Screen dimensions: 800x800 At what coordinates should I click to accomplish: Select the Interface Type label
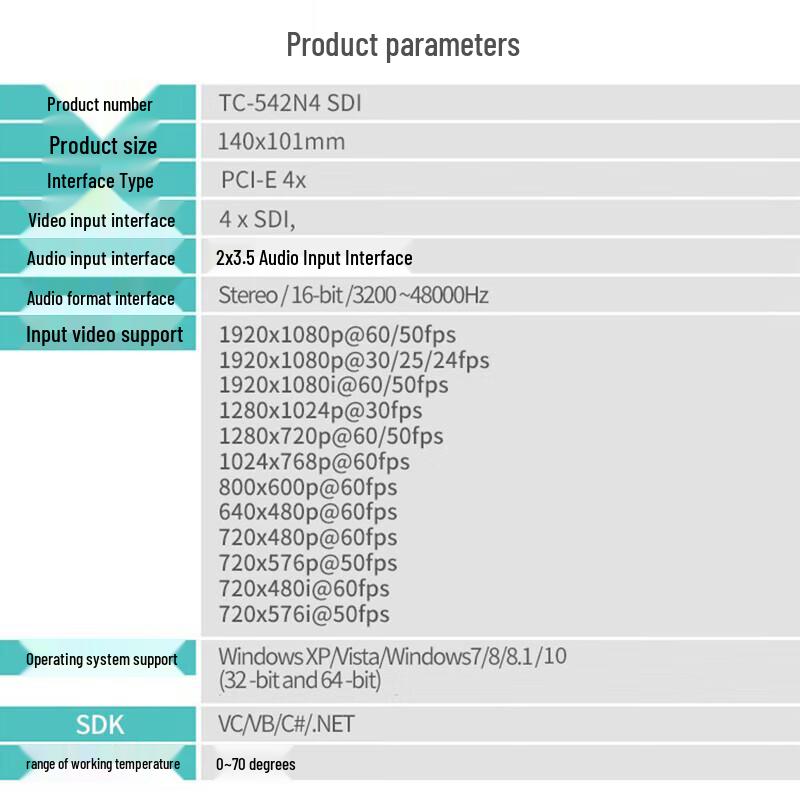[100, 182]
